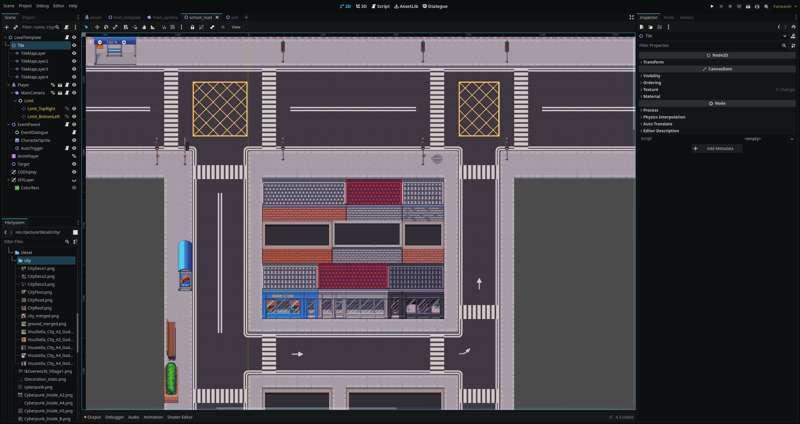The width and height of the screenshot is (800, 424).
Task: Click the instantiate child scene link icon
Action: 15,27
